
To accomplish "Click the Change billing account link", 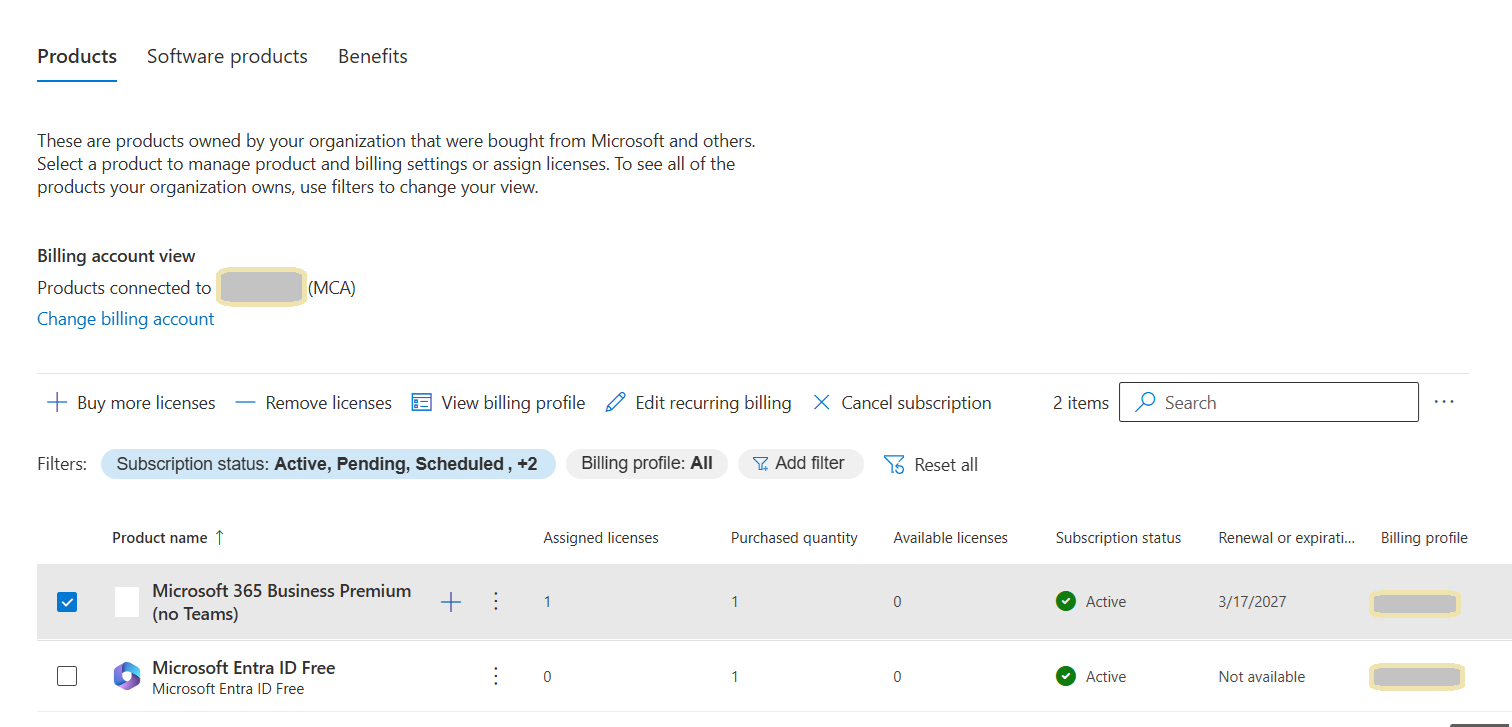I will click(126, 319).
